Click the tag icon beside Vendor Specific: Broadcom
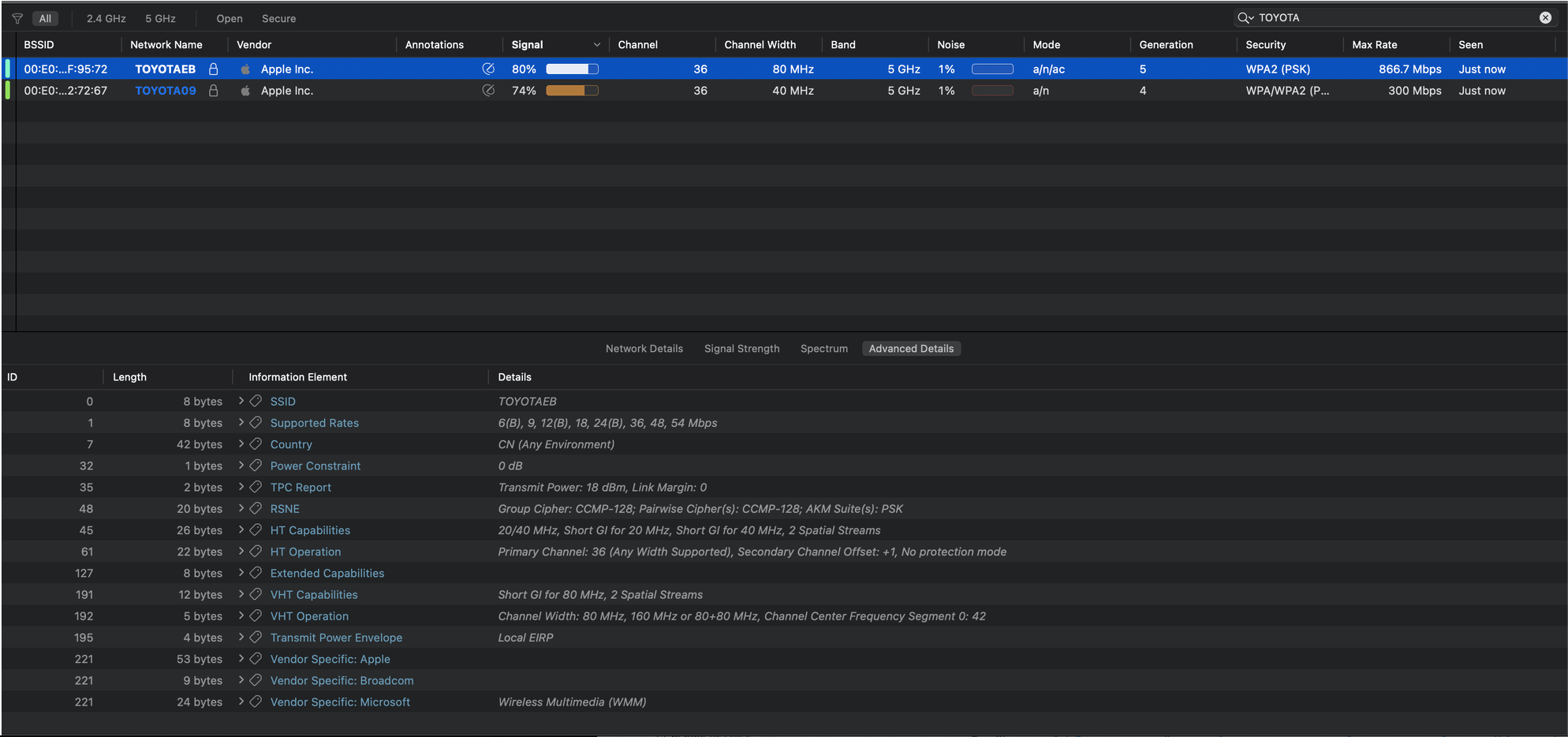Image resolution: width=1568 pixels, height=737 pixels. pyautogui.click(x=256, y=680)
